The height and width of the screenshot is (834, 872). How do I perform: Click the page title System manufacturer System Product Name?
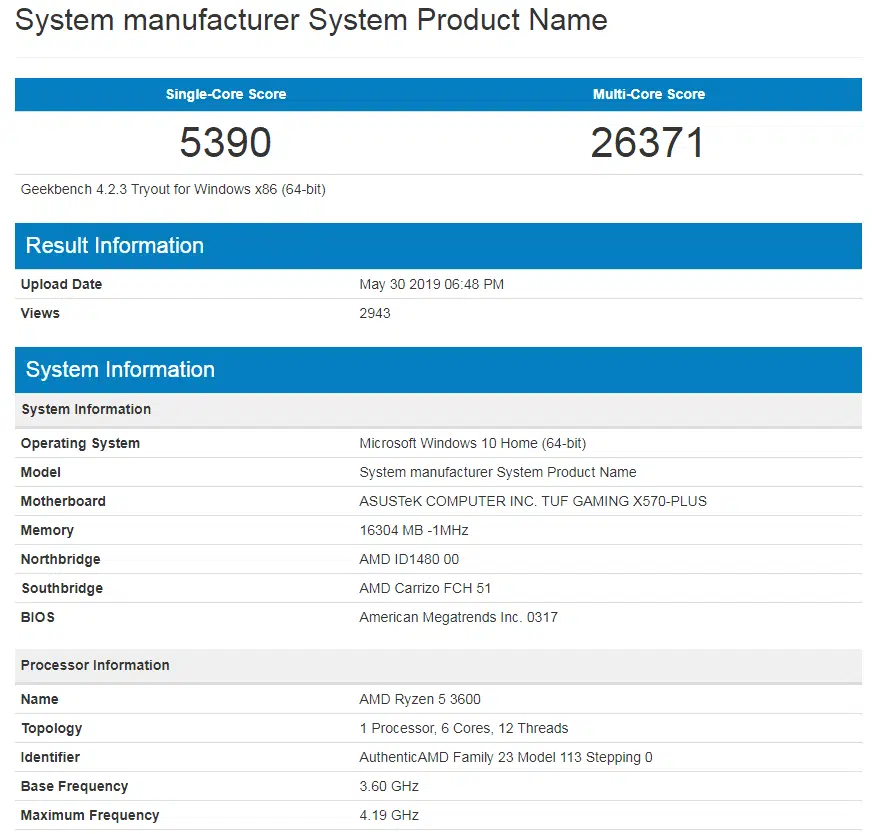(311, 21)
